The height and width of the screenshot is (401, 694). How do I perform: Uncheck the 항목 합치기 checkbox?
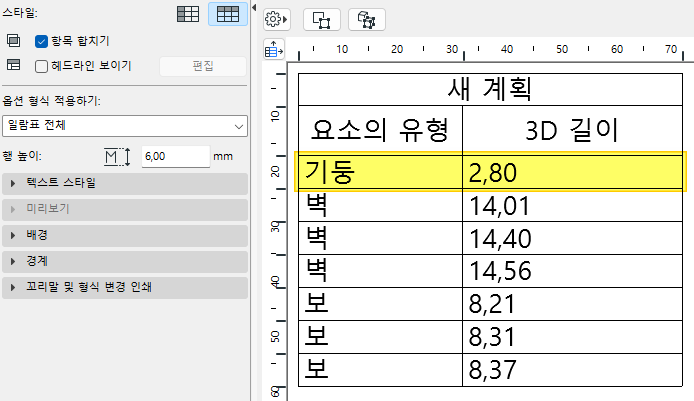(41, 42)
